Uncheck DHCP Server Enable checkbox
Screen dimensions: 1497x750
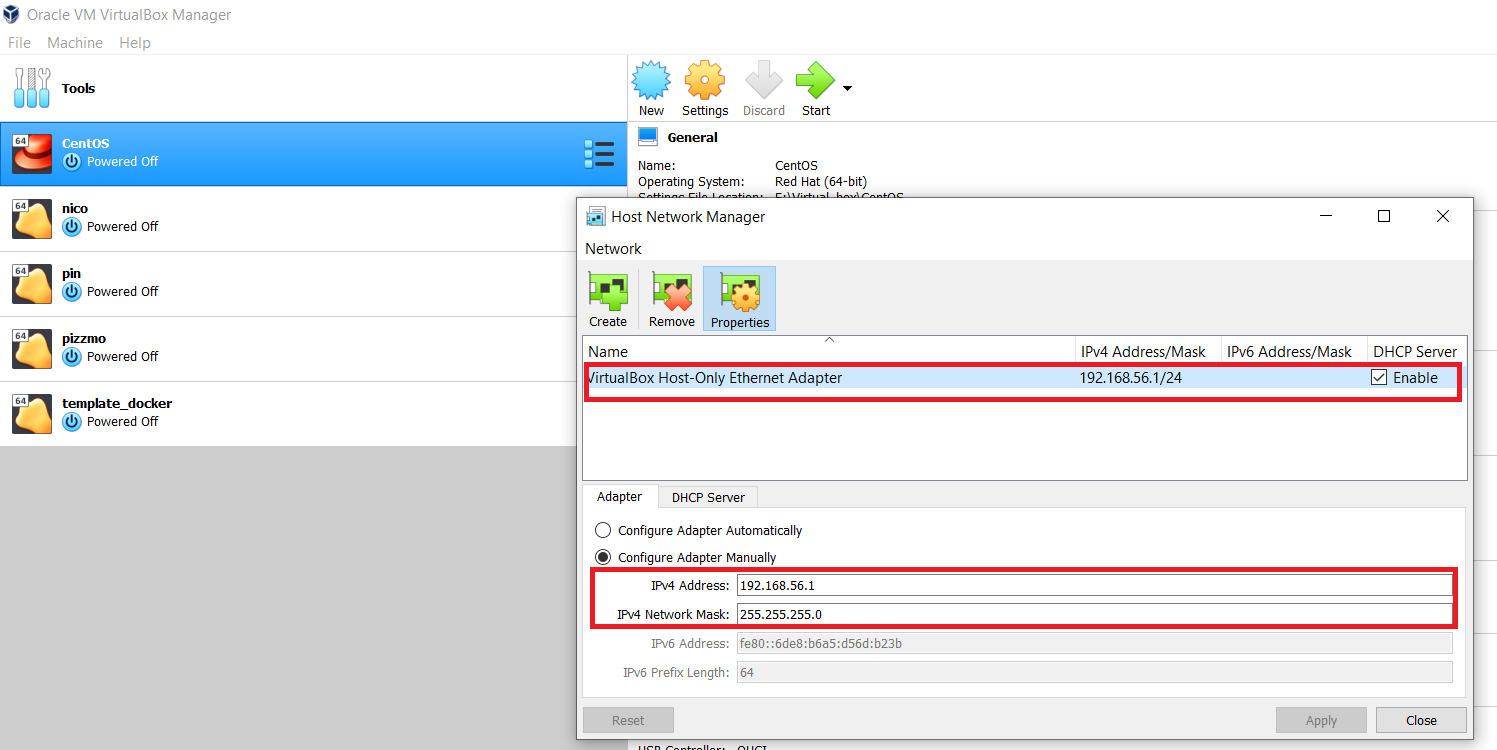[1380, 378]
